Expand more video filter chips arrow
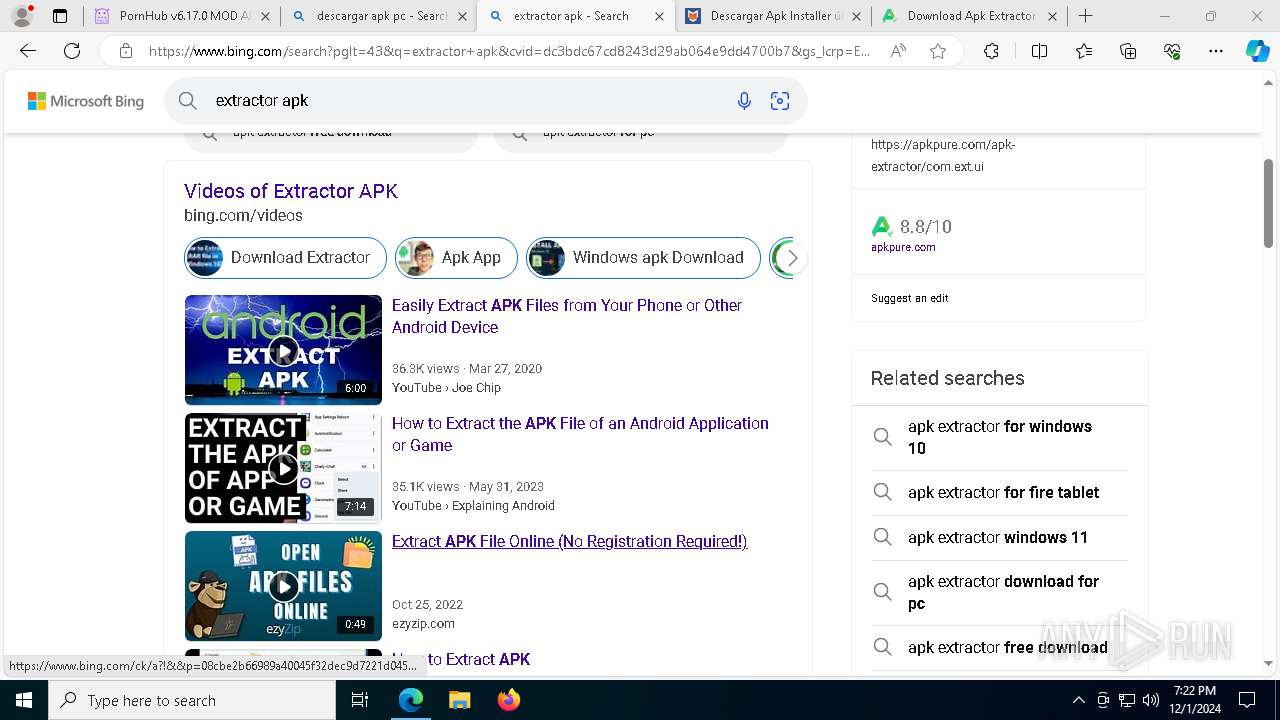Image resolution: width=1280 pixels, height=720 pixels. point(792,258)
